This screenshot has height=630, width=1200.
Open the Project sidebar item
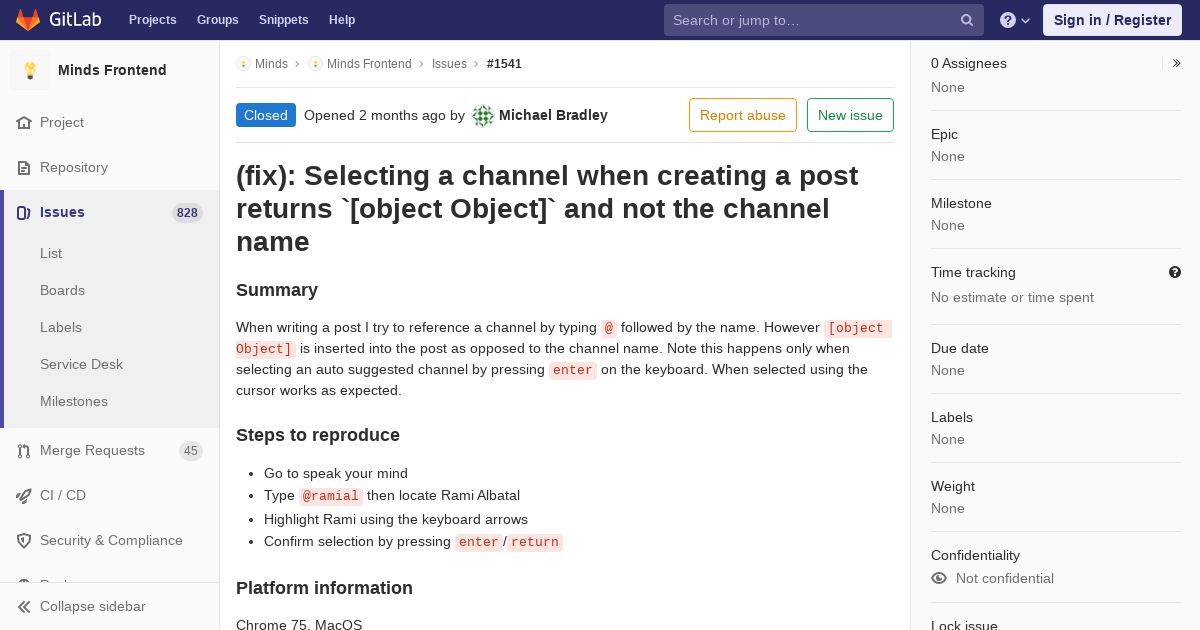[x=110, y=123]
